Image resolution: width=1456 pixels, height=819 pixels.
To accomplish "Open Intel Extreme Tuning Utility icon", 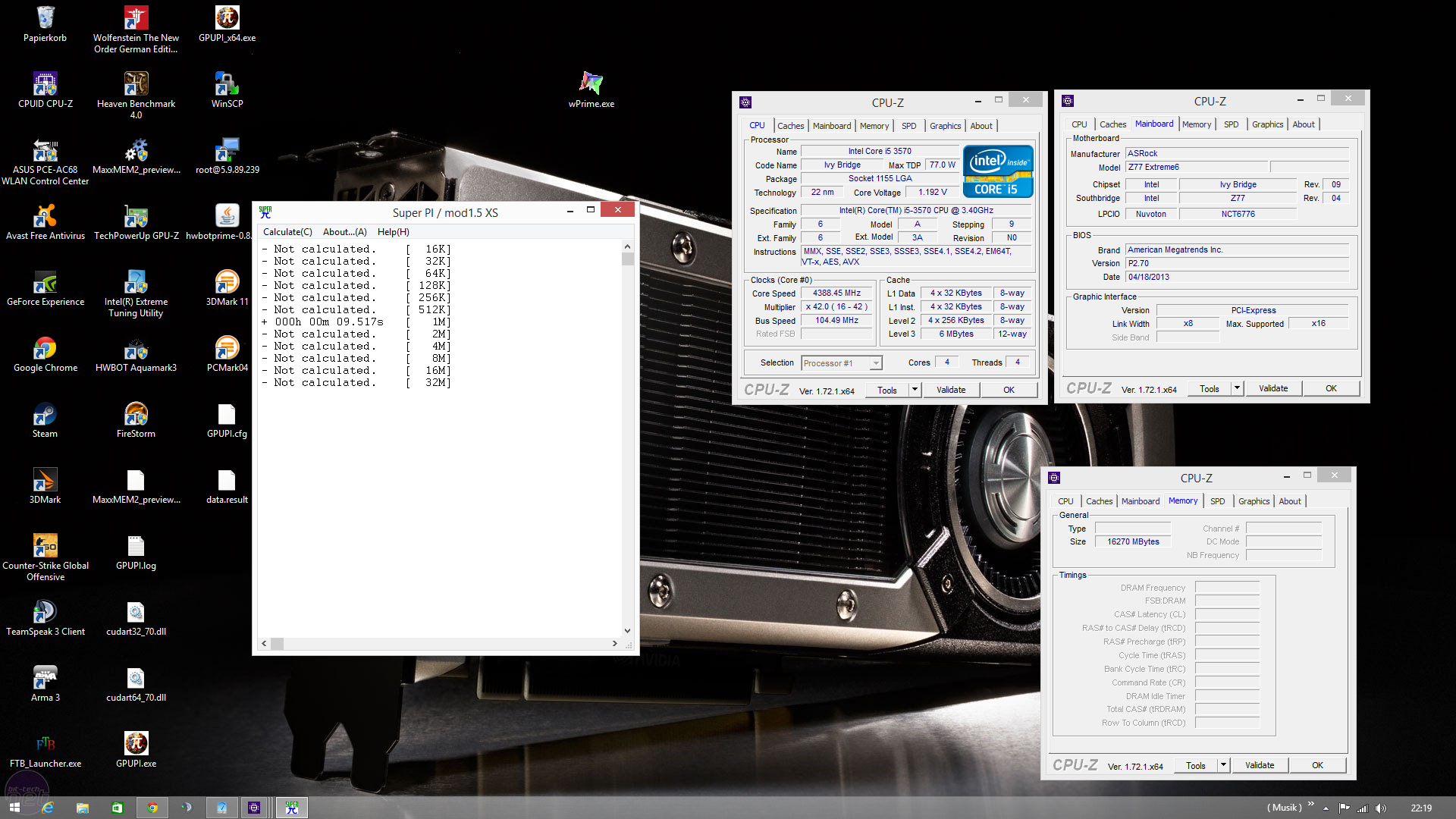I will (x=136, y=293).
